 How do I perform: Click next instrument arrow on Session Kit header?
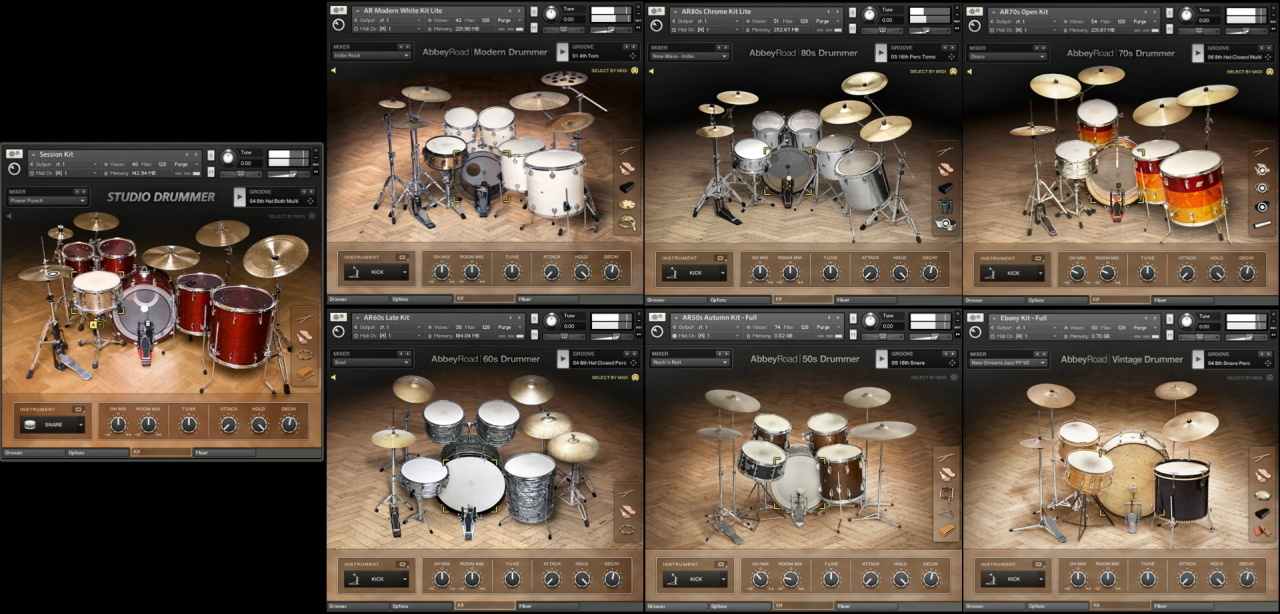tap(196, 154)
